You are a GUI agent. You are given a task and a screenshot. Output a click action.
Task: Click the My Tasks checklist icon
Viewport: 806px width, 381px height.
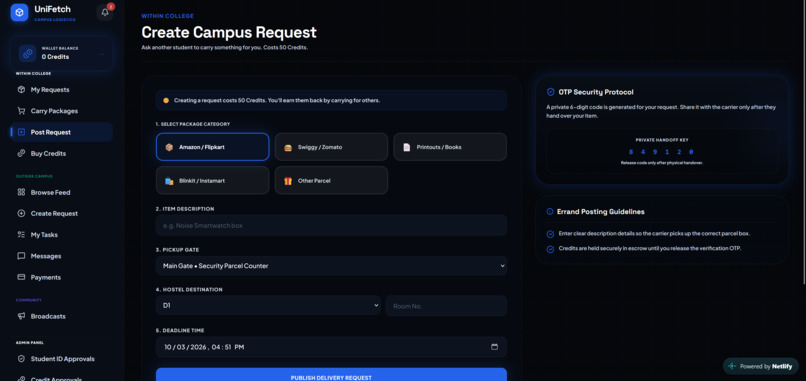pyautogui.click(x=21, y=234)
